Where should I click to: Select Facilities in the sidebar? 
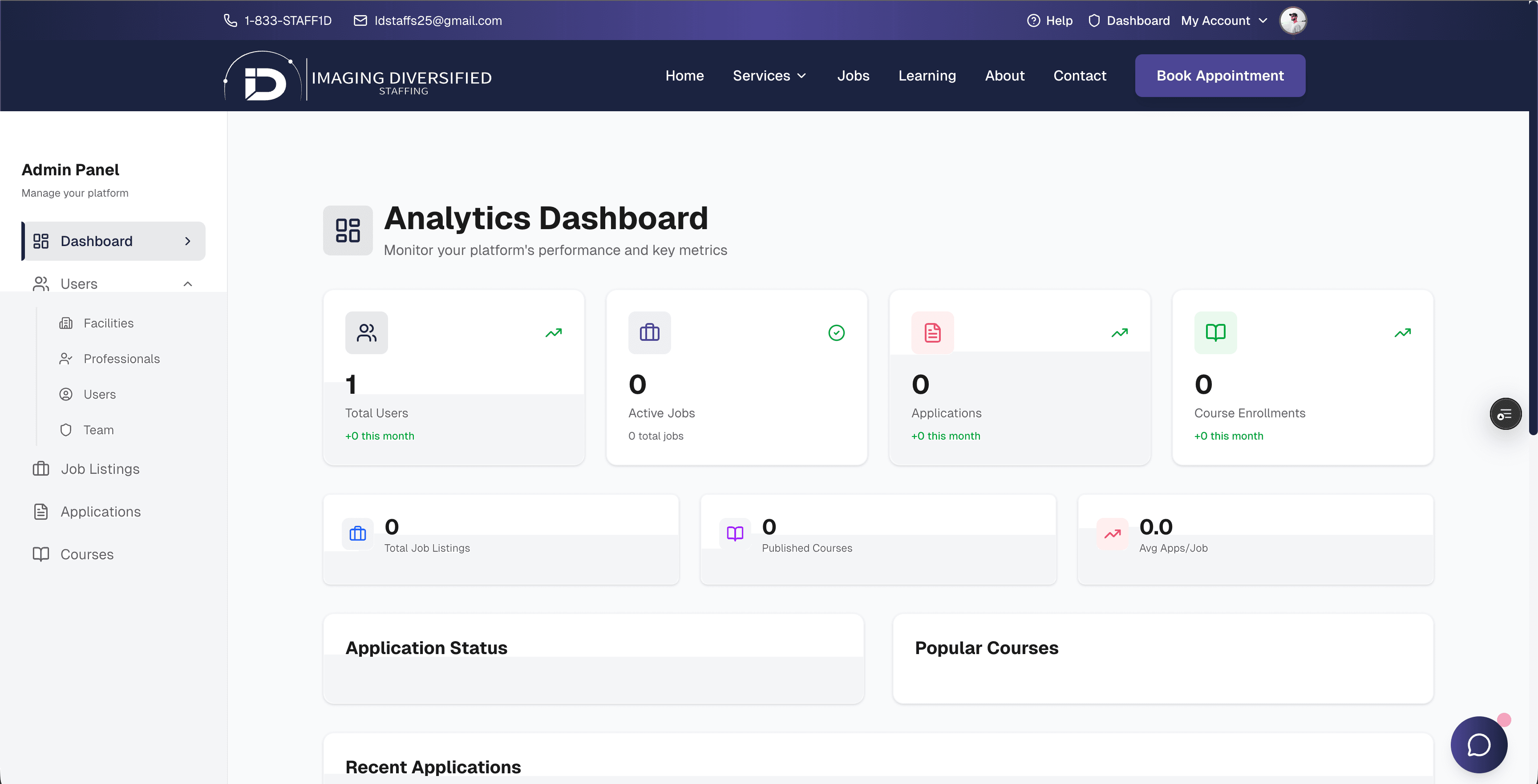(x=108, y=323)
